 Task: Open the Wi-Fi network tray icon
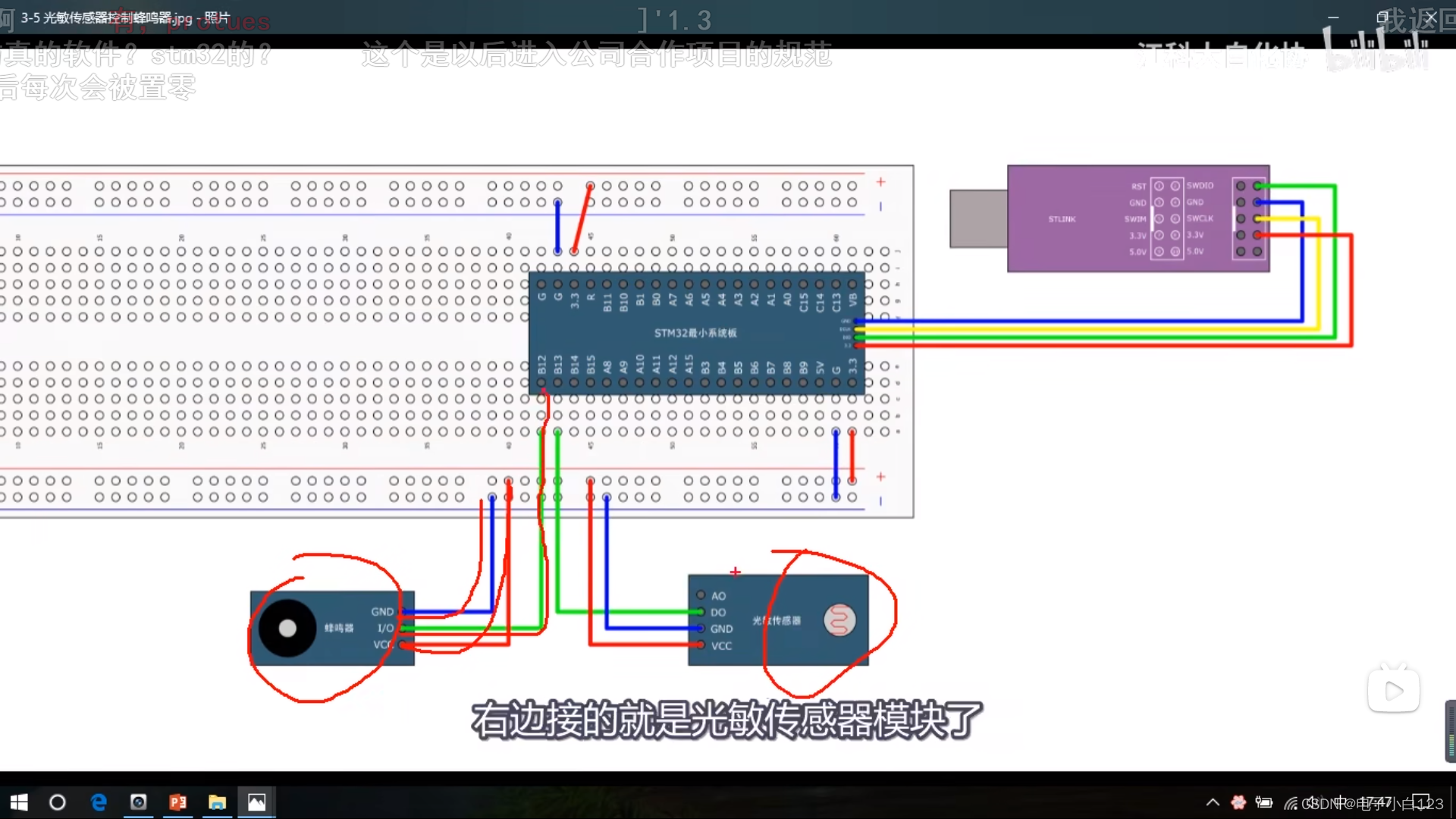1290,803
